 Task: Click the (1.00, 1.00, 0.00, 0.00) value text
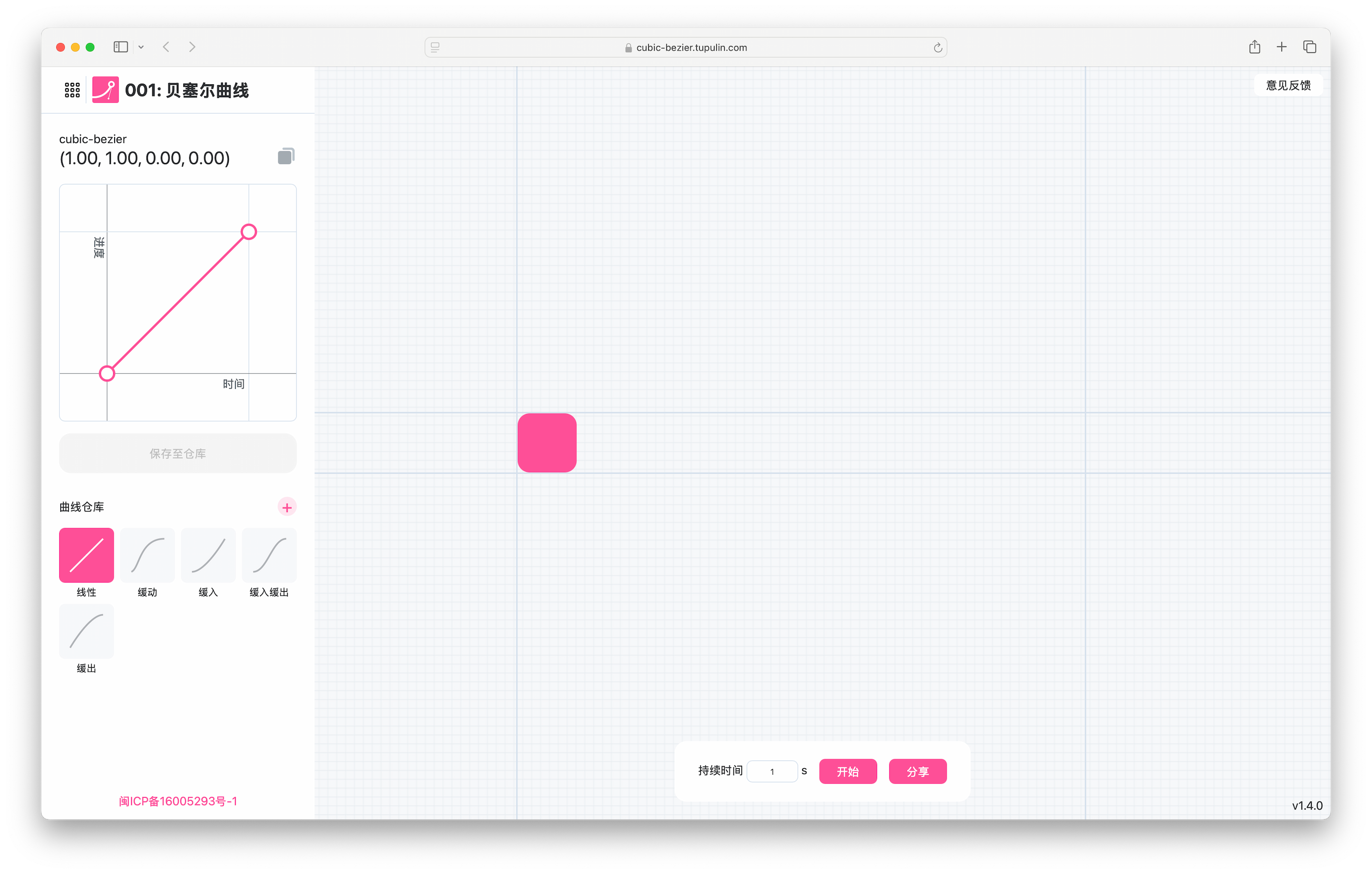[145, 158]
